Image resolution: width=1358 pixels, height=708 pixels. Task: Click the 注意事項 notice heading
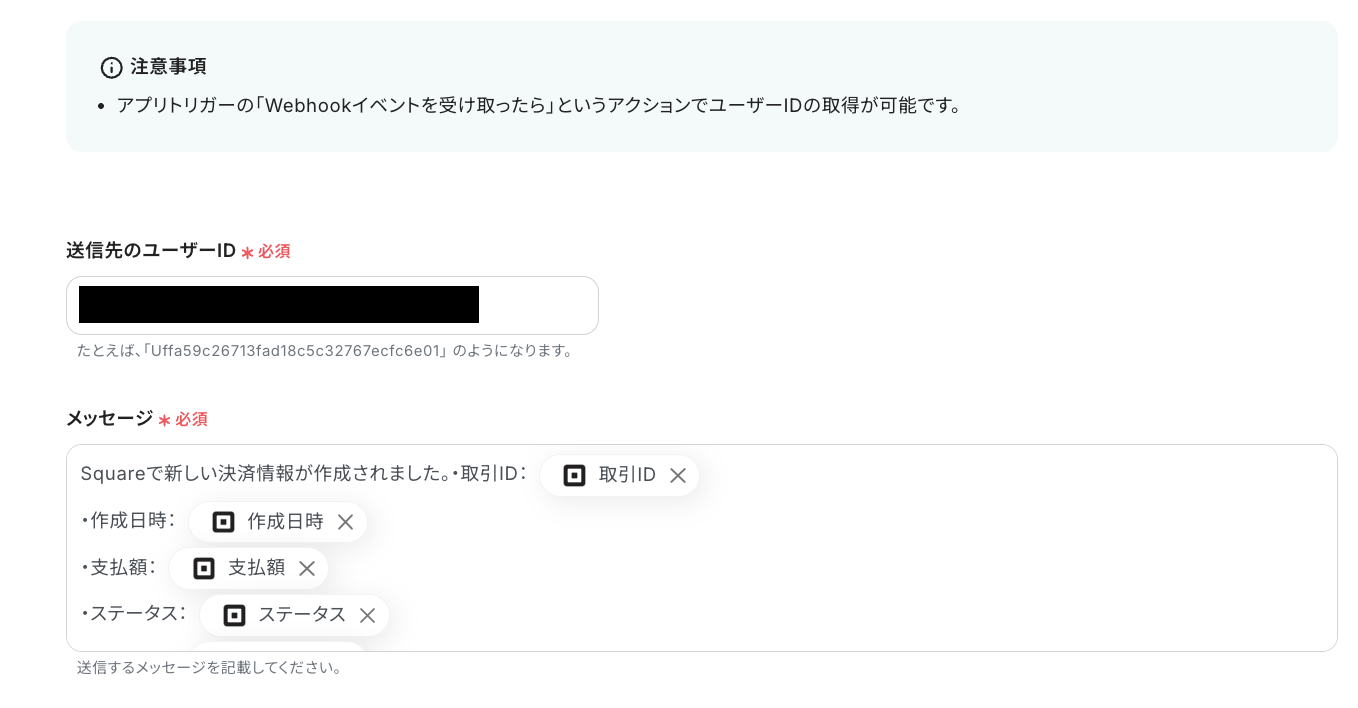coord(168,67)
